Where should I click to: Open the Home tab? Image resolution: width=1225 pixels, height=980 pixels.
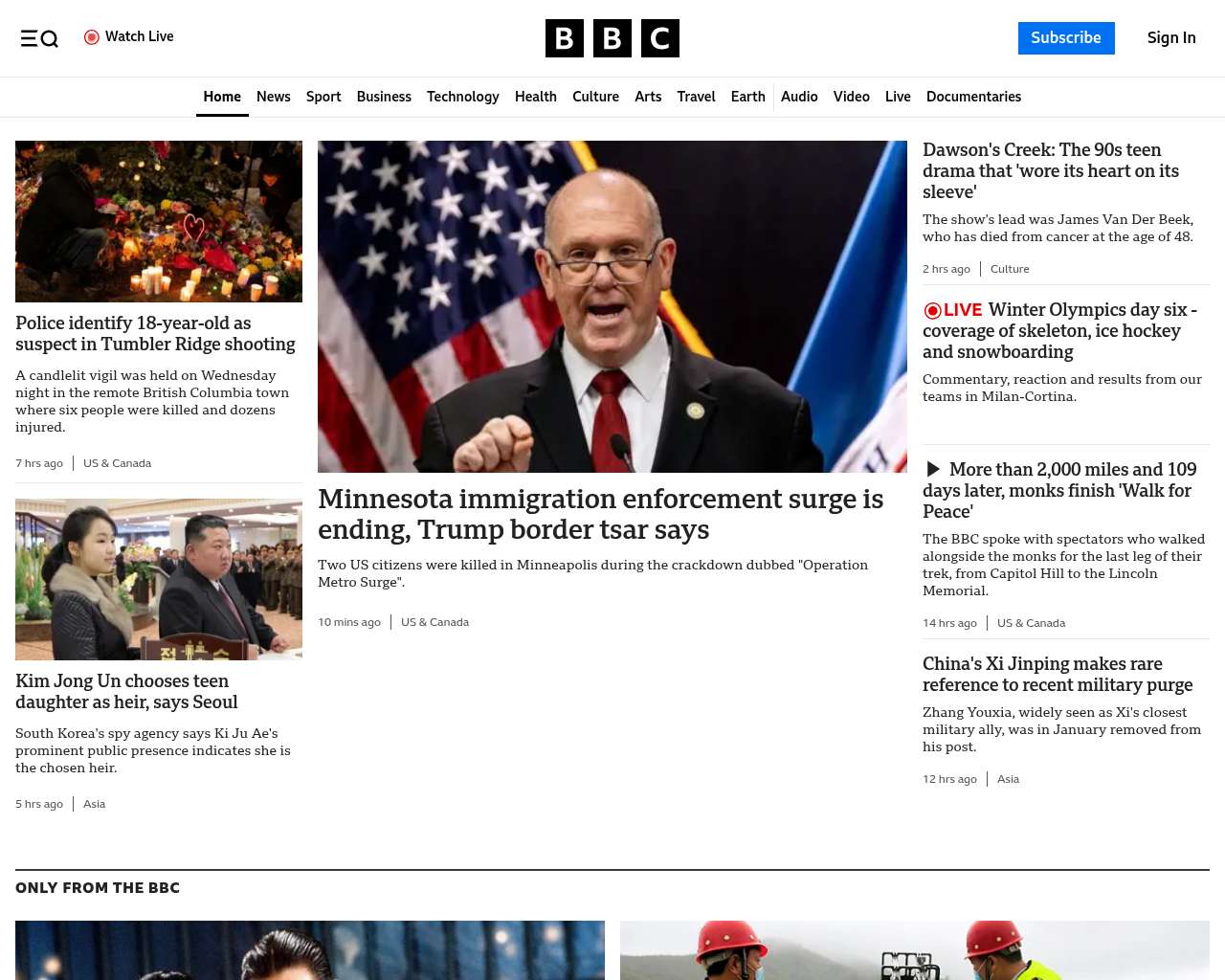[222, 97]
